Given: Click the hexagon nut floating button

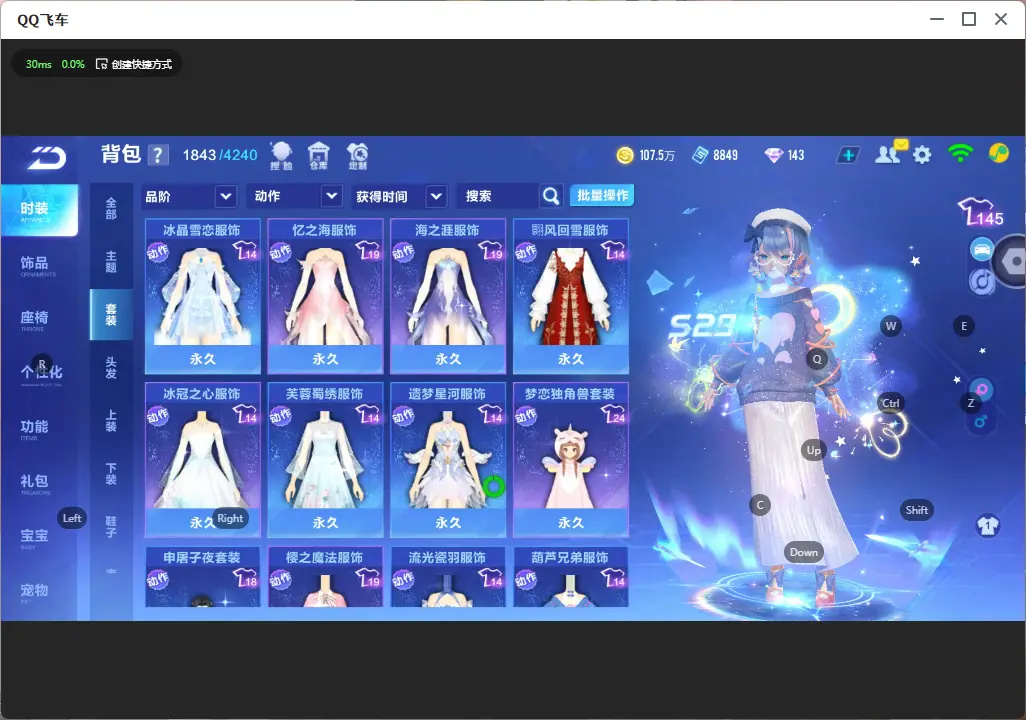Looking at the screenshot, I should (1012, 261).
